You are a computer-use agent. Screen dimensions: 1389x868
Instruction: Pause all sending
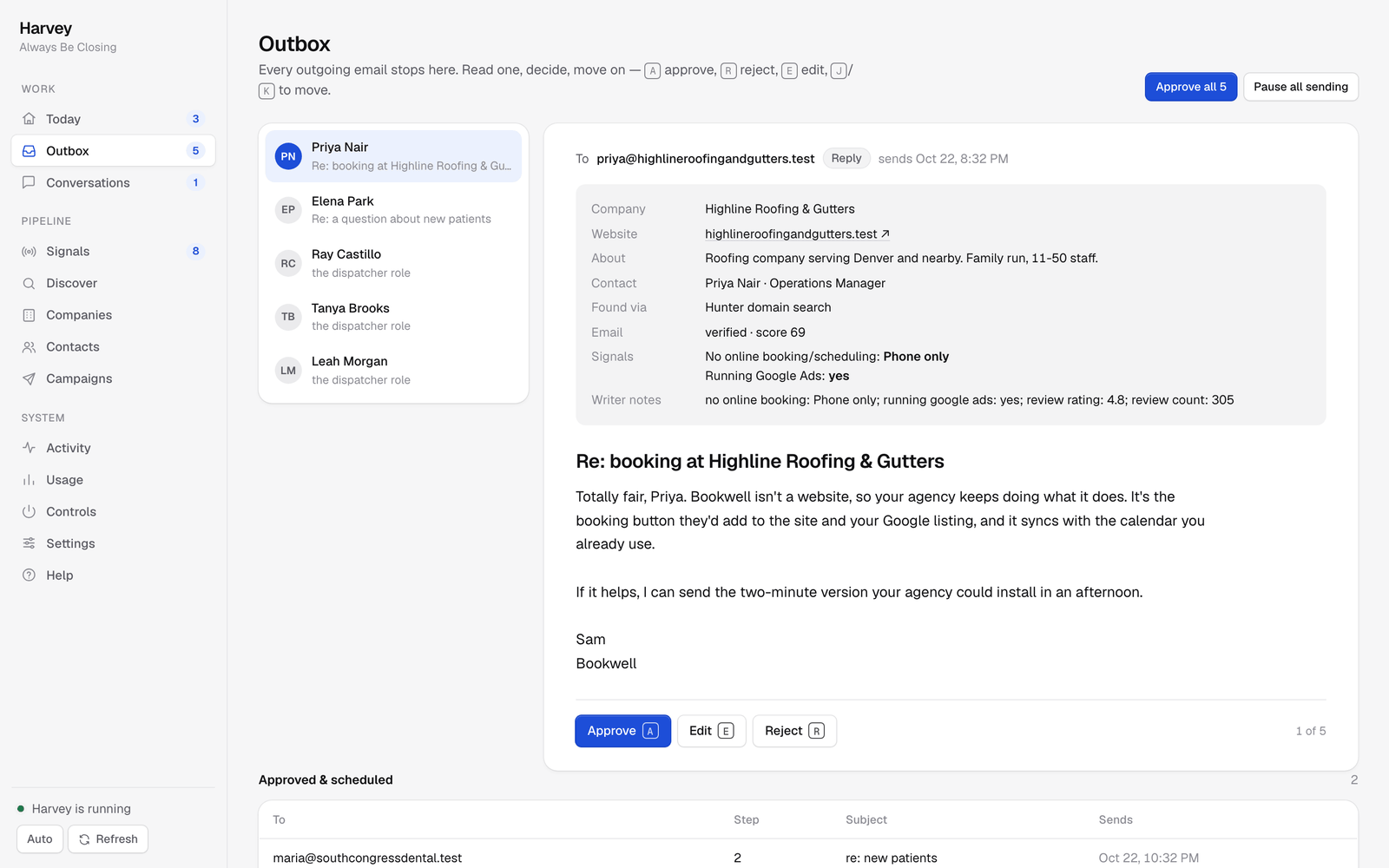[x=1300, y=87]
